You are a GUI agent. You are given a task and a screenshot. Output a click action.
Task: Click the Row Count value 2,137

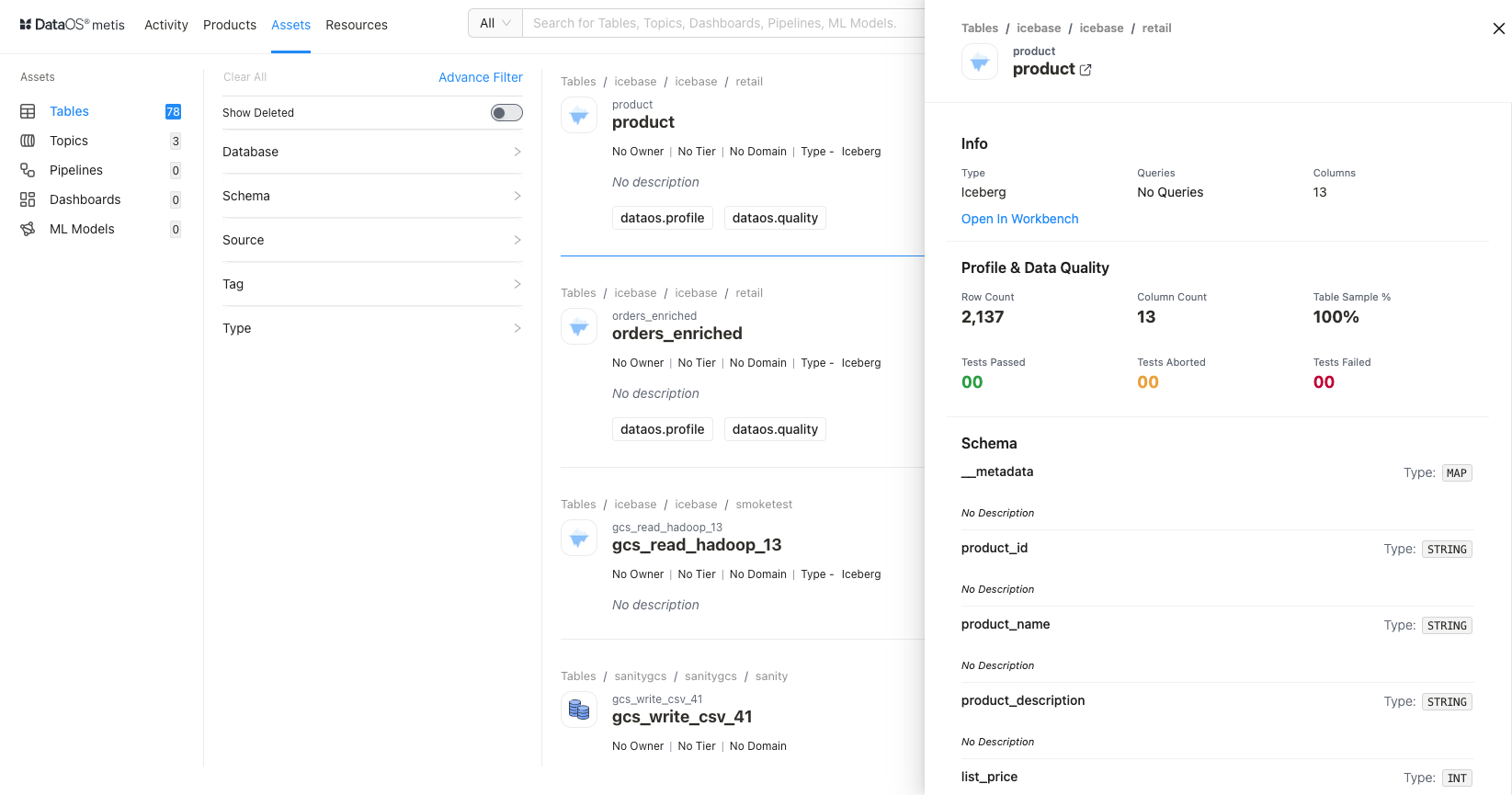pyautogui.click(x=983, y=317)
